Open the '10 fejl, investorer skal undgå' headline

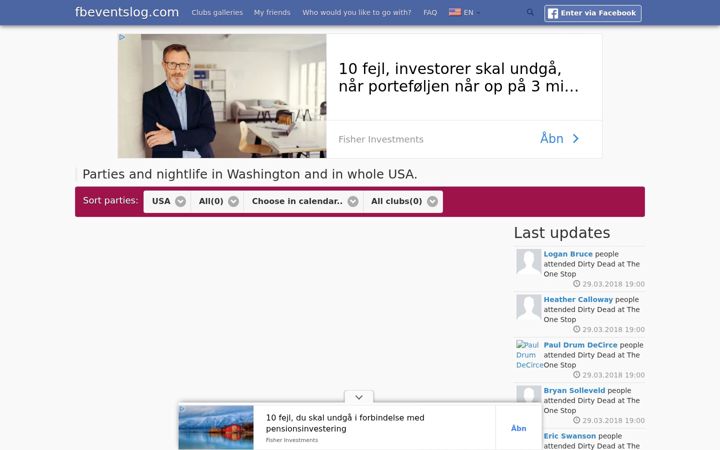(458, 77)
